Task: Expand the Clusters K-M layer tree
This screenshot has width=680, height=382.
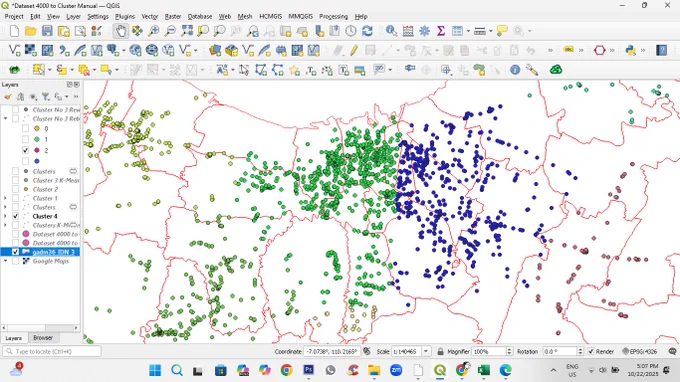Action: tap(5, 225)
